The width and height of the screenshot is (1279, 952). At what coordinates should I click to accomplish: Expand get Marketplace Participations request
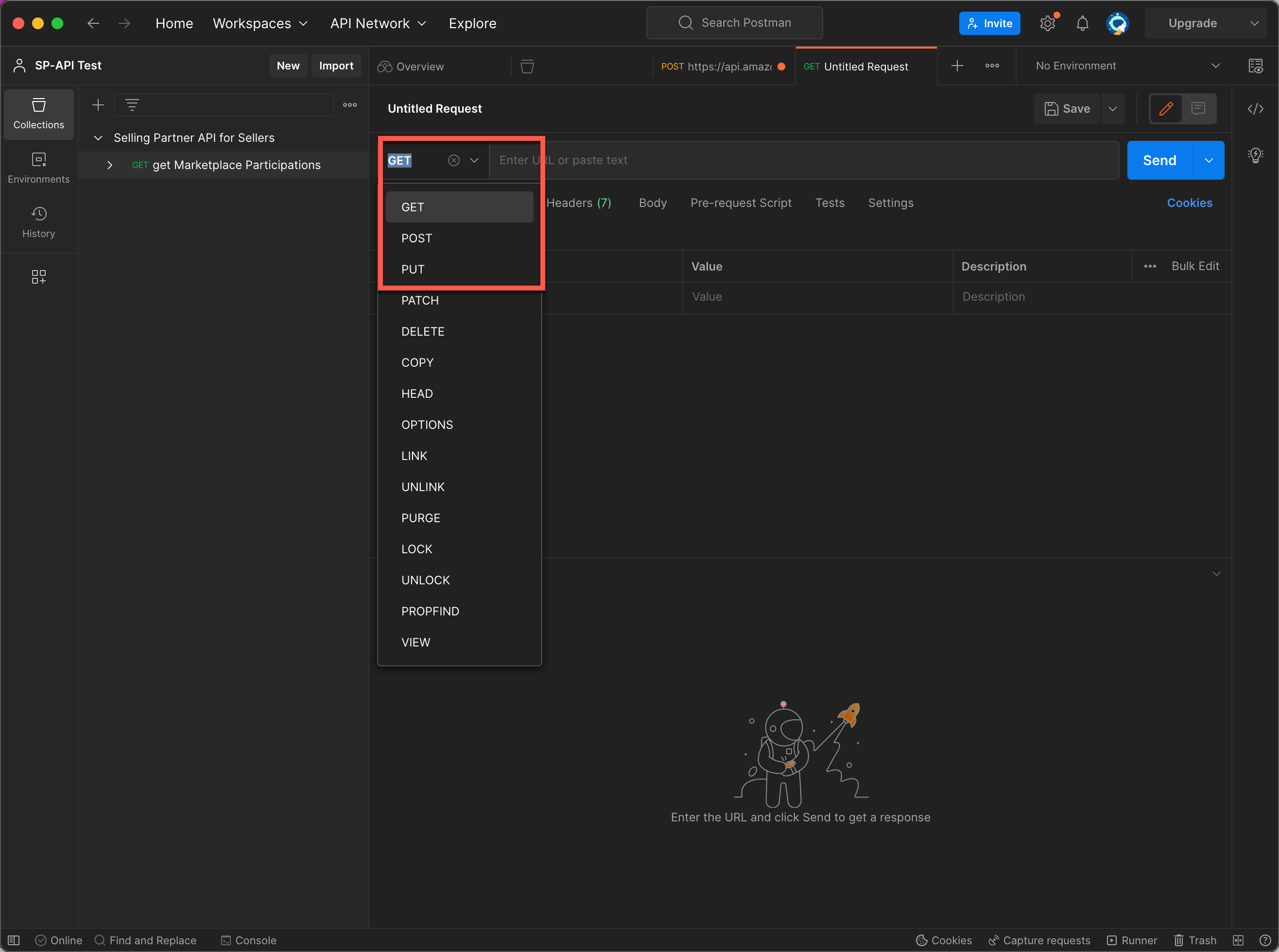[x=109, y=166]
